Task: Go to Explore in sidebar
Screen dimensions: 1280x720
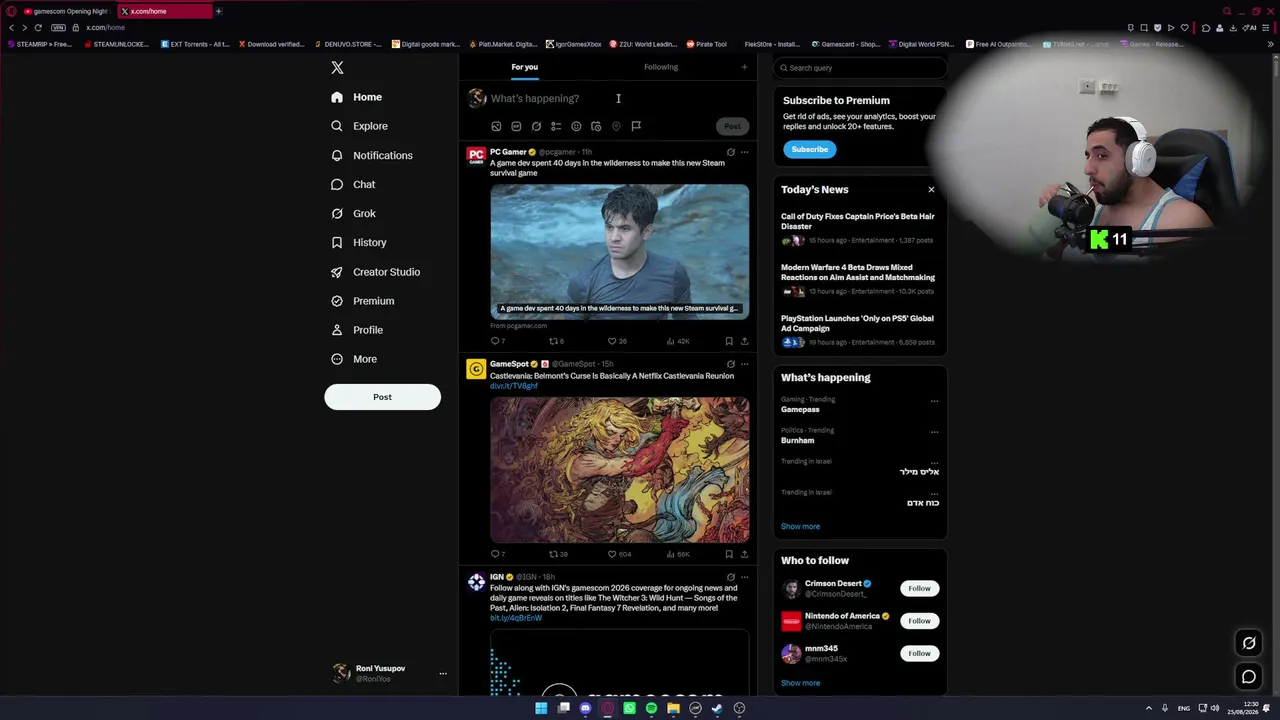Action: pyautogui.click(x=359, y=126)
